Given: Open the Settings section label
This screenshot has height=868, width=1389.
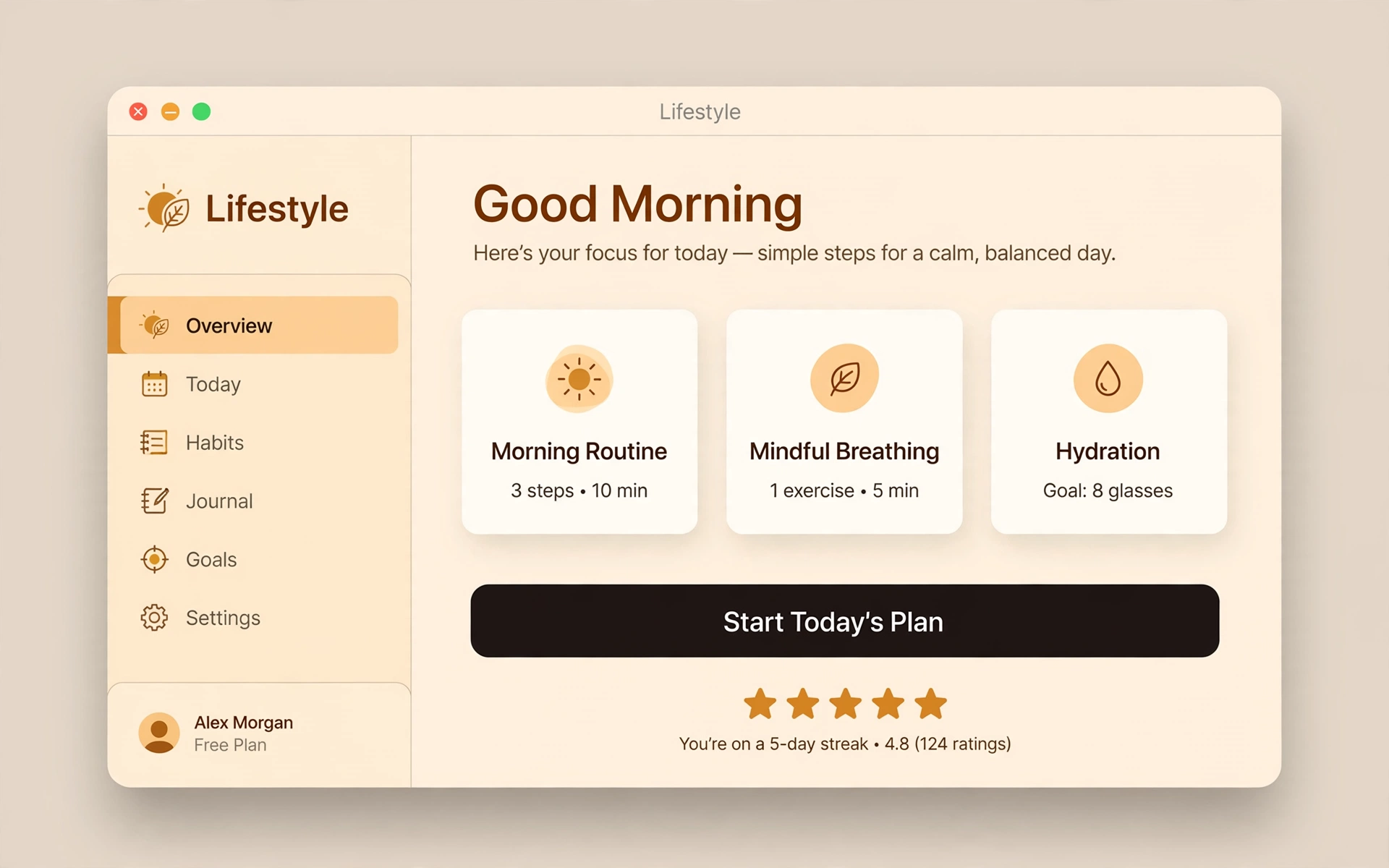Looking at the screenshot, I should coord(223,618).
